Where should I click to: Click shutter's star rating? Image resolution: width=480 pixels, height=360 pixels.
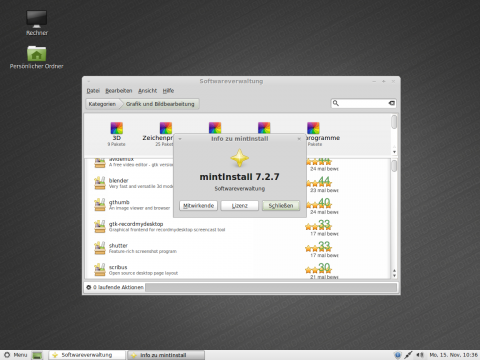(x=318, y=249)
